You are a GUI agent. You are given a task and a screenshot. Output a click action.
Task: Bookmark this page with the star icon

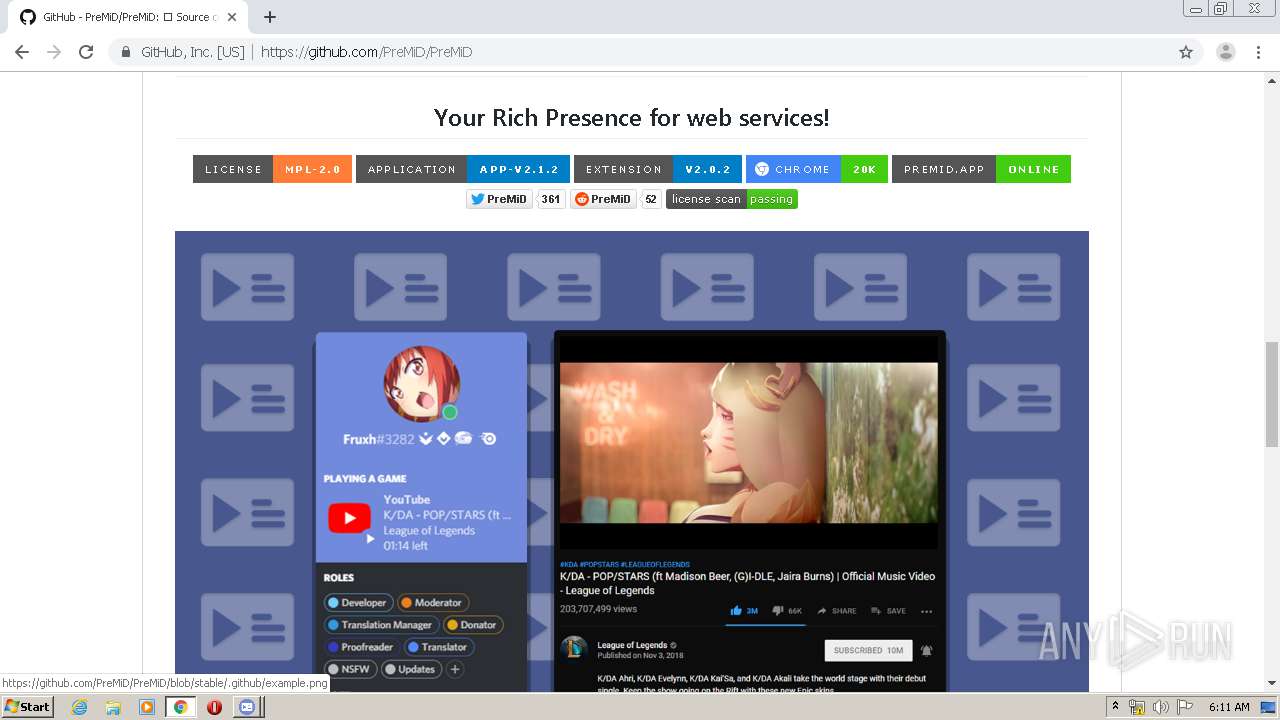pos(1186,52)
